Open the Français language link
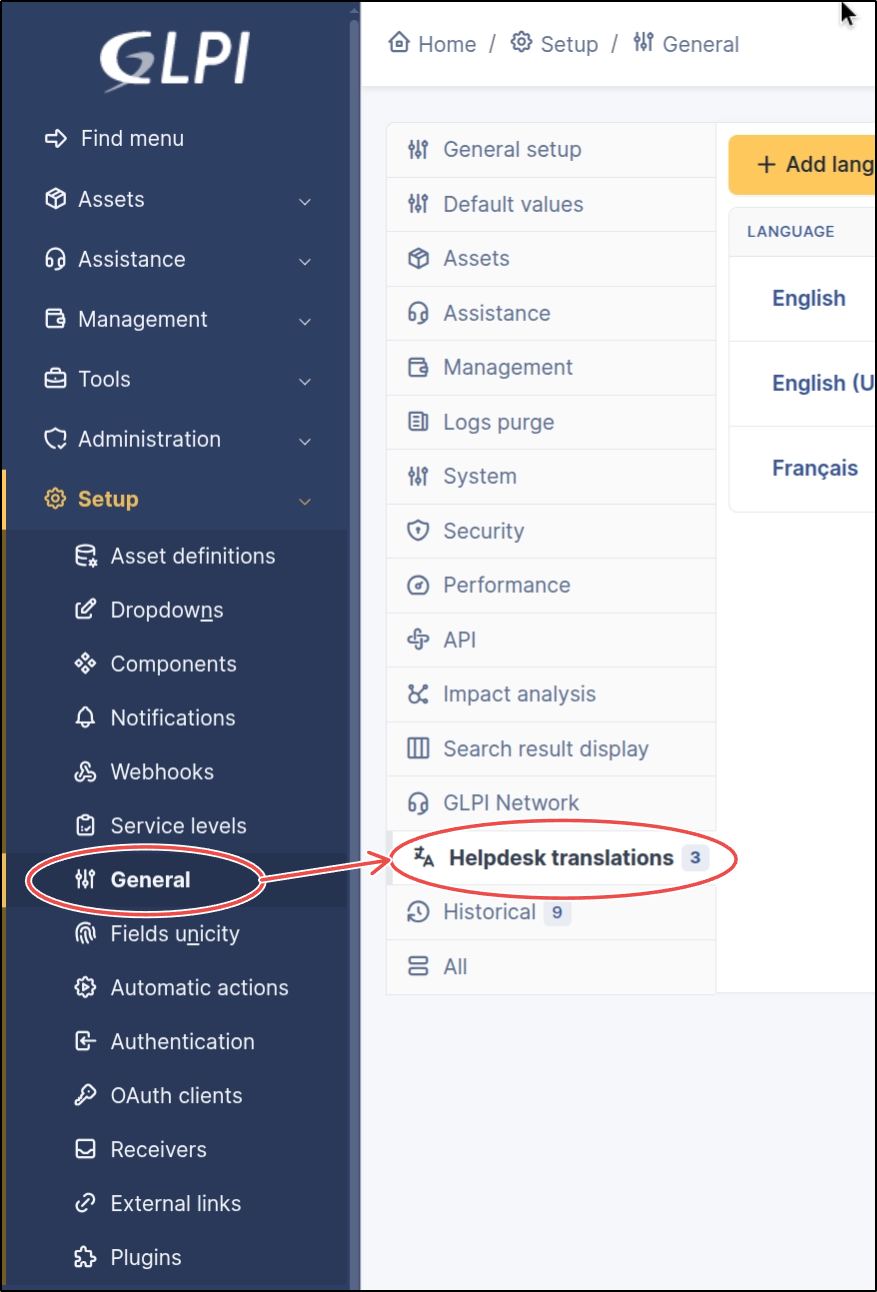877x1292 pixels. tap(815, 468)
